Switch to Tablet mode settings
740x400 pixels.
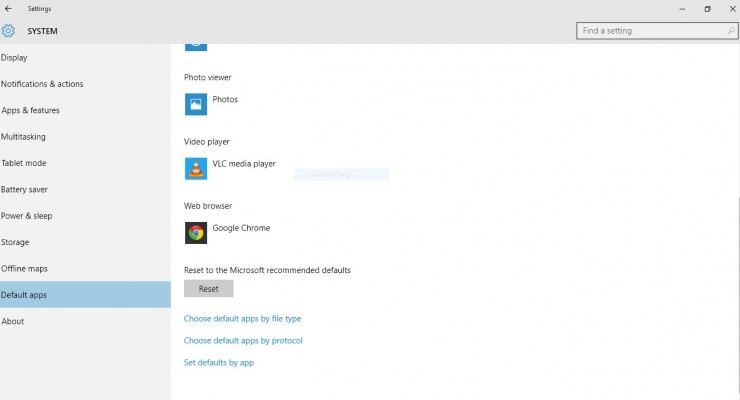24,163
